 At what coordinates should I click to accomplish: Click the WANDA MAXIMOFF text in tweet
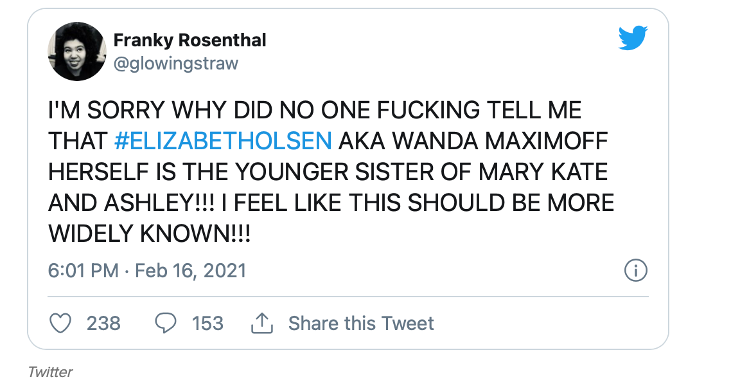tap(500, 141)
